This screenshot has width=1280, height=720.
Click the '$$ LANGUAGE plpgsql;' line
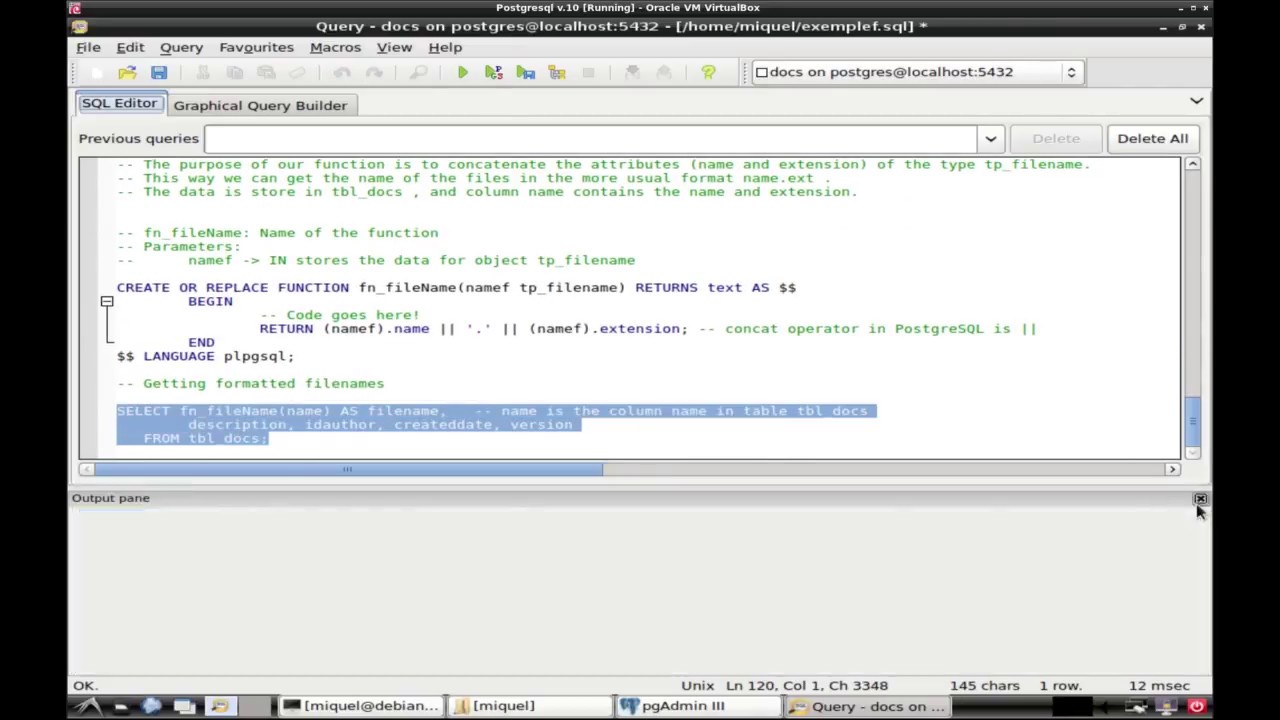[205, 356]
